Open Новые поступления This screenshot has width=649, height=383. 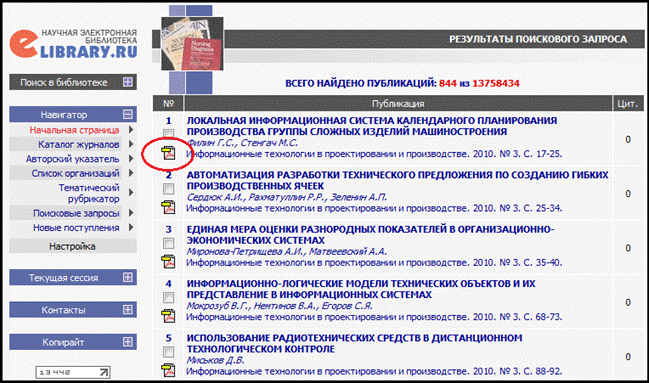76,228
